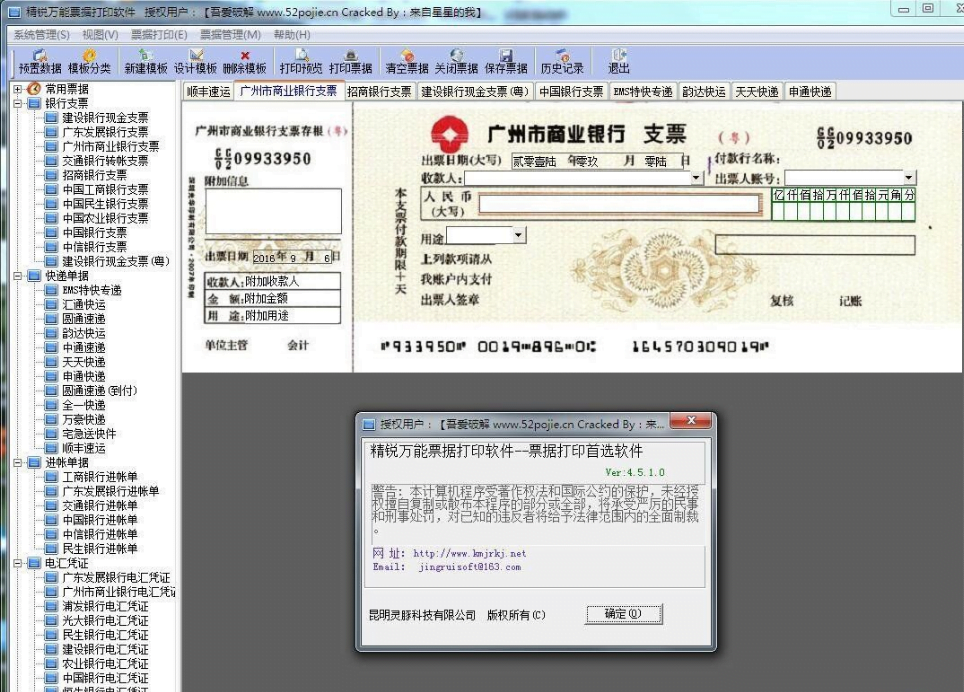Select 民生银行进帐单 in tree

[x=100, y=549]
